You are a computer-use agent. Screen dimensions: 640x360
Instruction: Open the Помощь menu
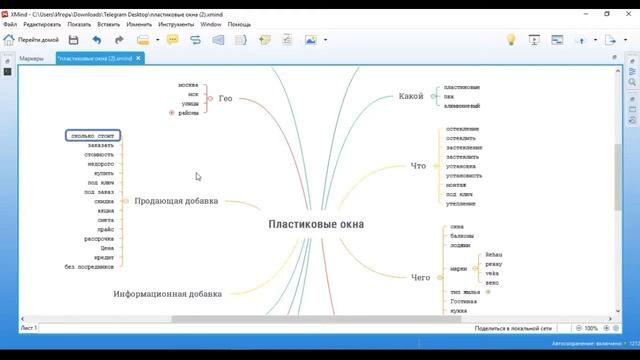pyautogui.click(x=239, y=24)
